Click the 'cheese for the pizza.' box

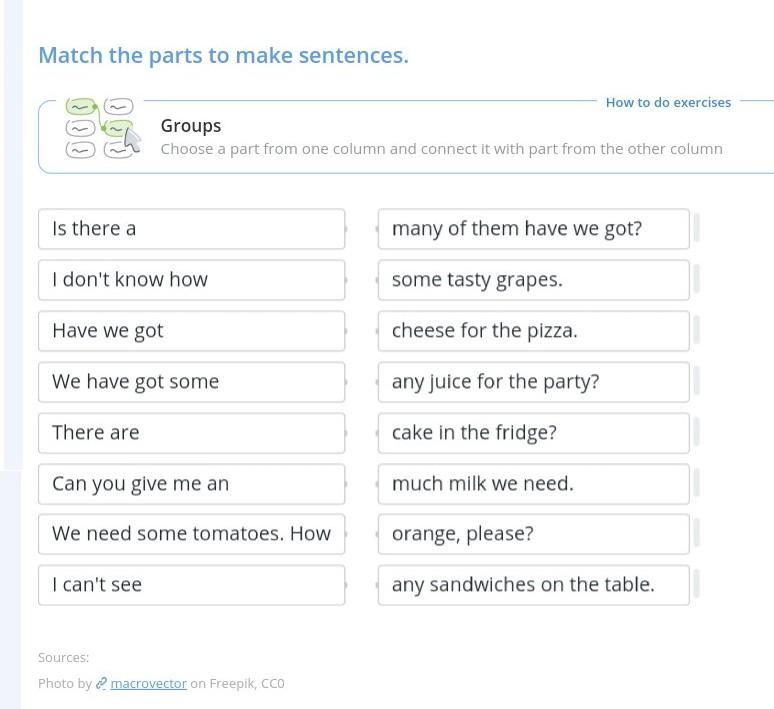pos(533,331)
